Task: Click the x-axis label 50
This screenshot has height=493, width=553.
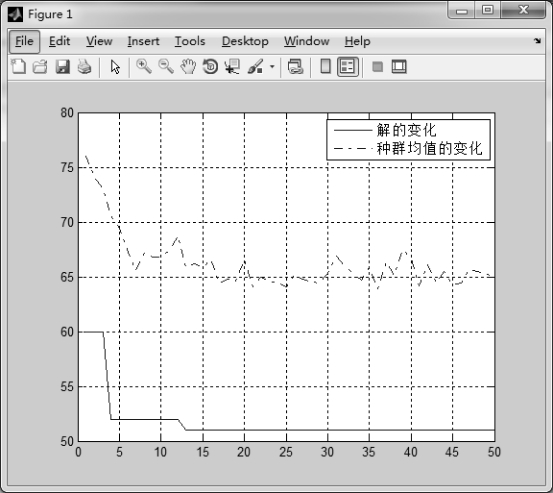Action: (x=494, y=452)
